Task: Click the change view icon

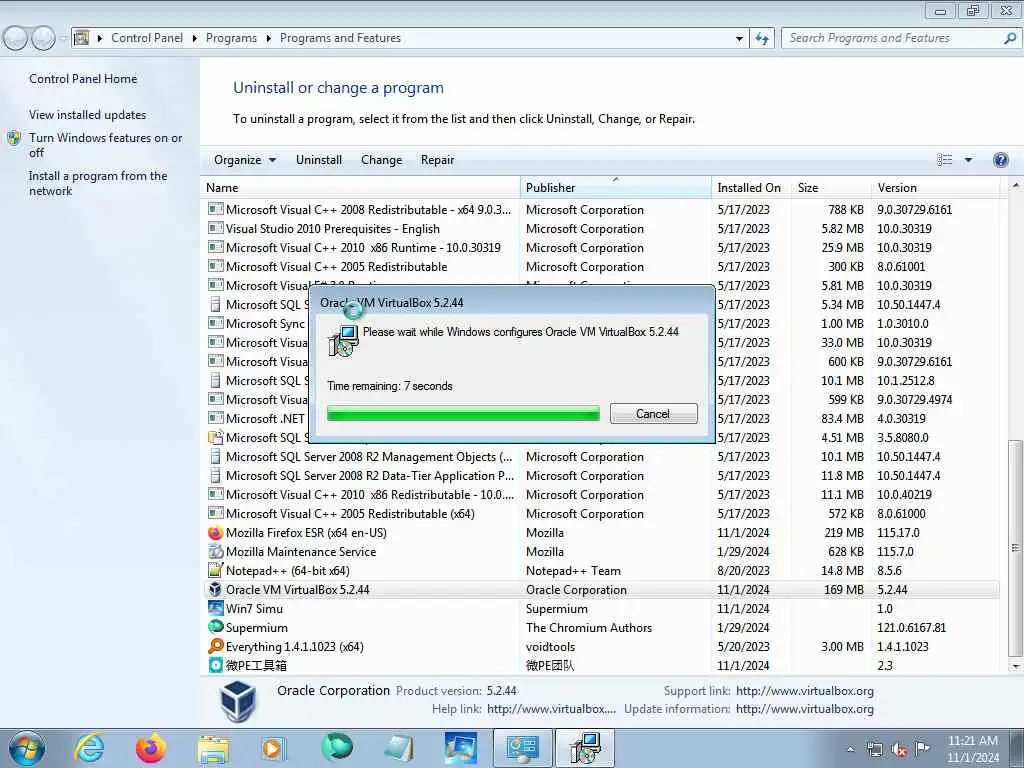Action: coord(944,160)
